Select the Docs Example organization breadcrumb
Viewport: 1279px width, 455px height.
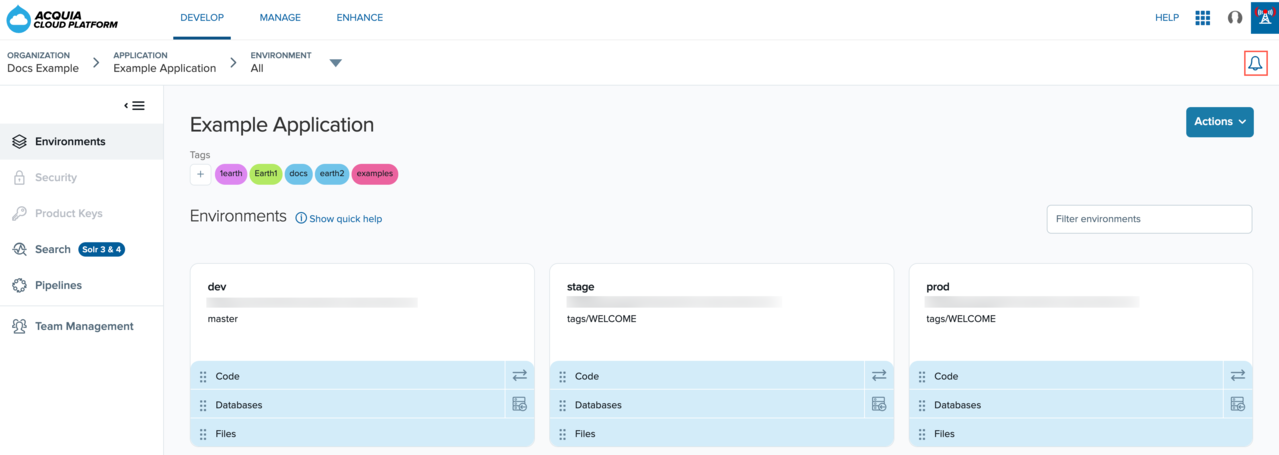[43, 68]
